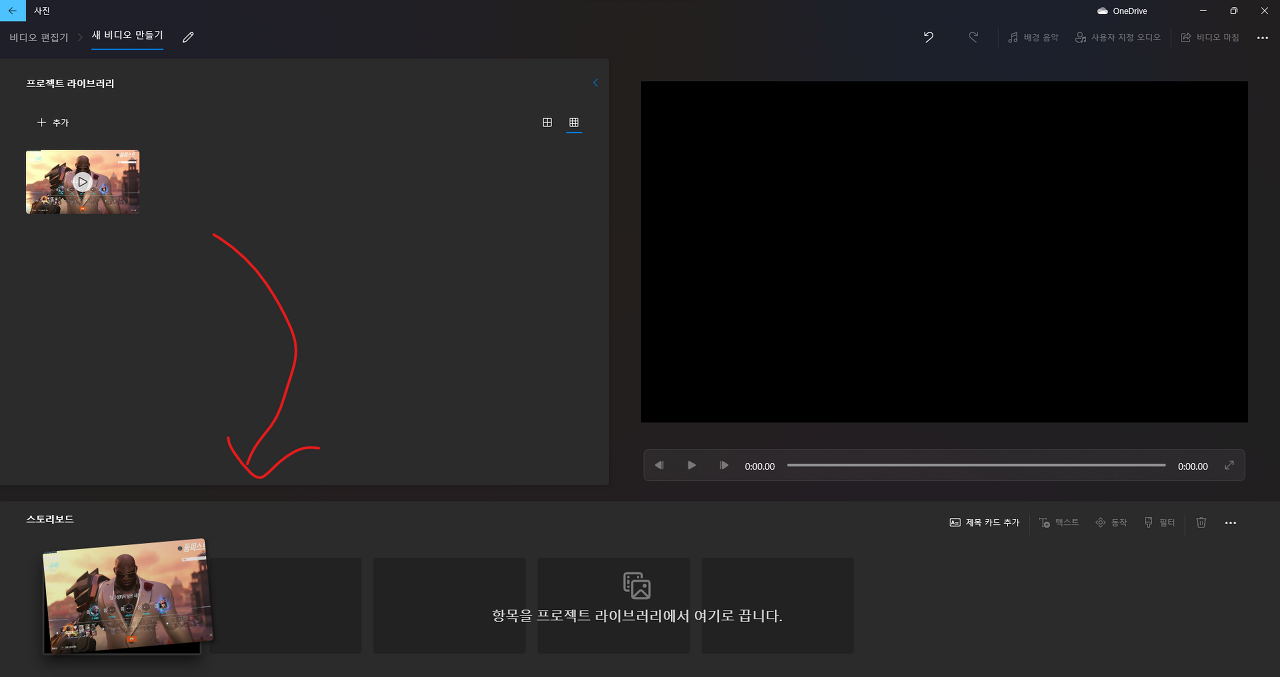
Task: Select the video clip in the project library
Action: 82,182
